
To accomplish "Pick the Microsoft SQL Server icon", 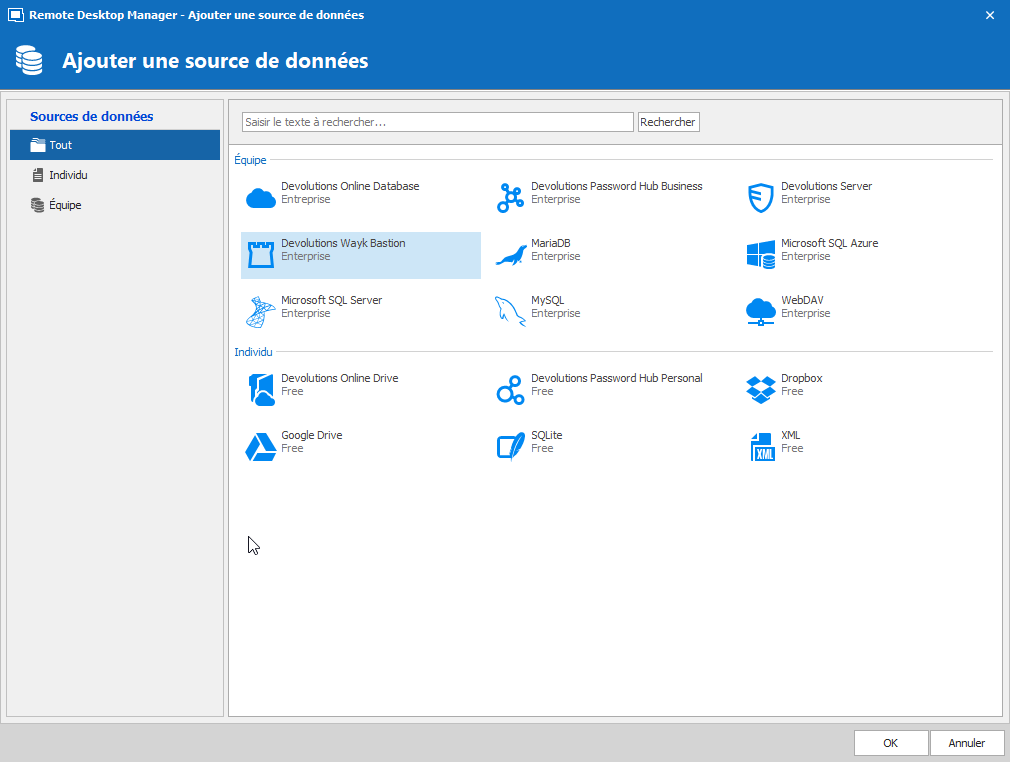I will 260,312.
